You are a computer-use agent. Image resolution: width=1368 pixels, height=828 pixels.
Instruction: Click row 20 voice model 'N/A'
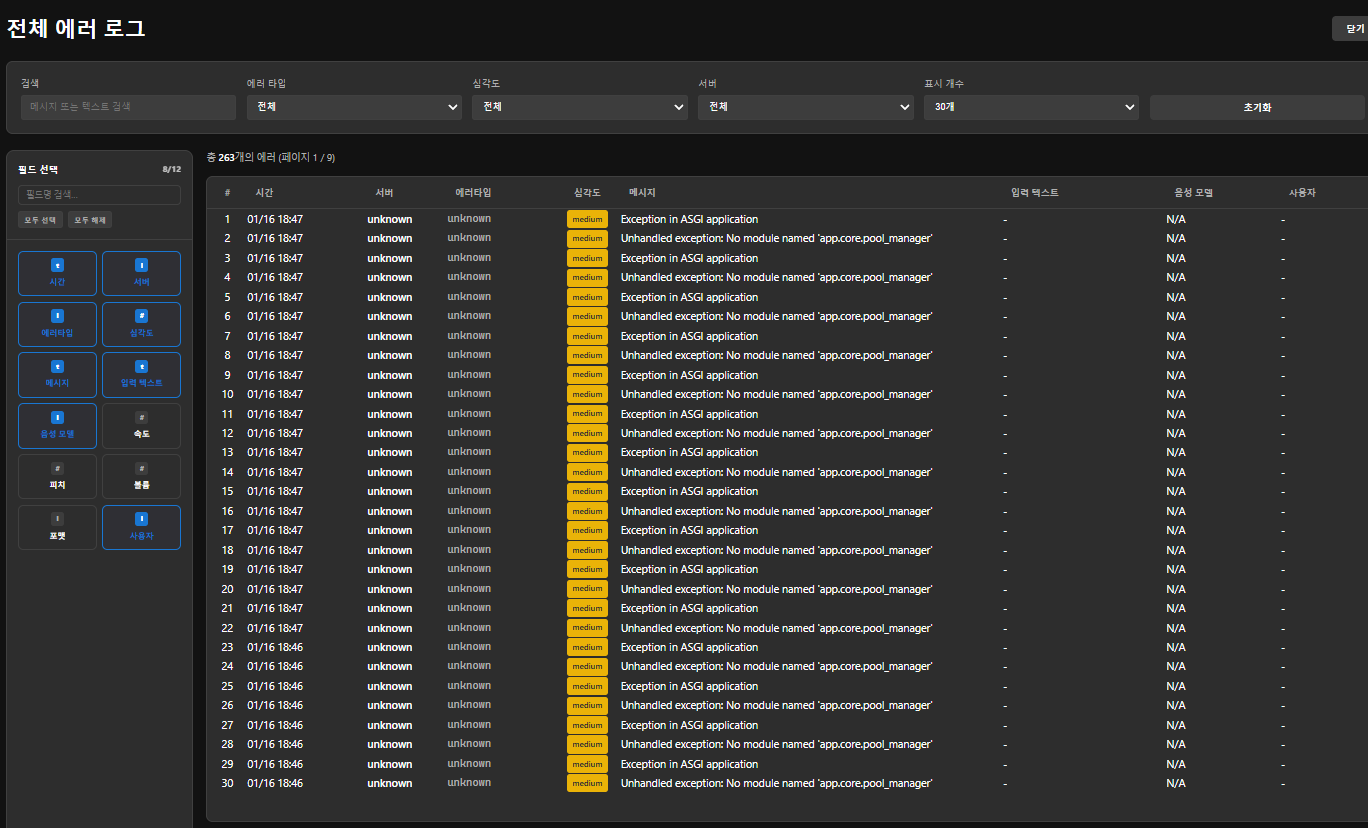pos(1176,589)
